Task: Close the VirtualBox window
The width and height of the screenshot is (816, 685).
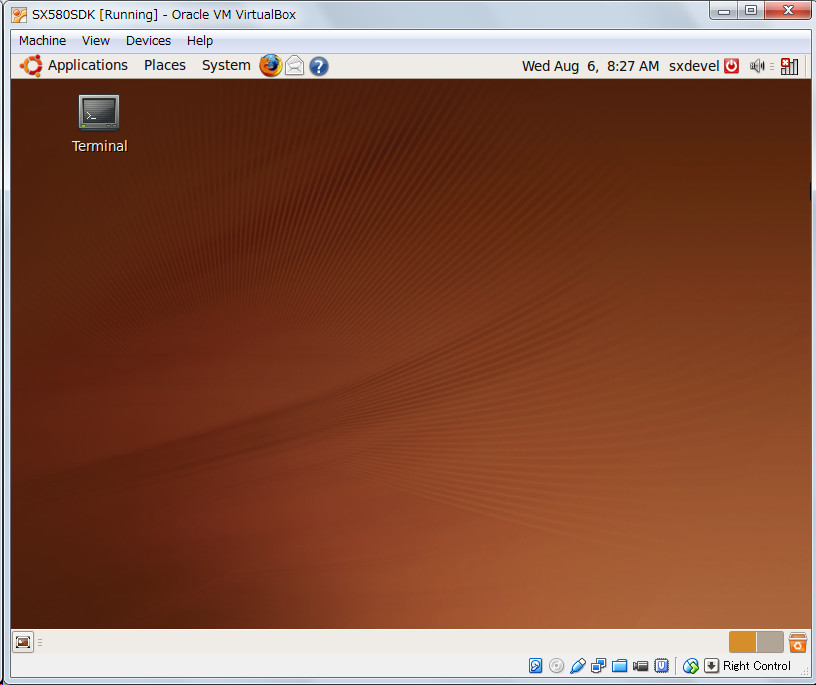Action: [788, 10]
